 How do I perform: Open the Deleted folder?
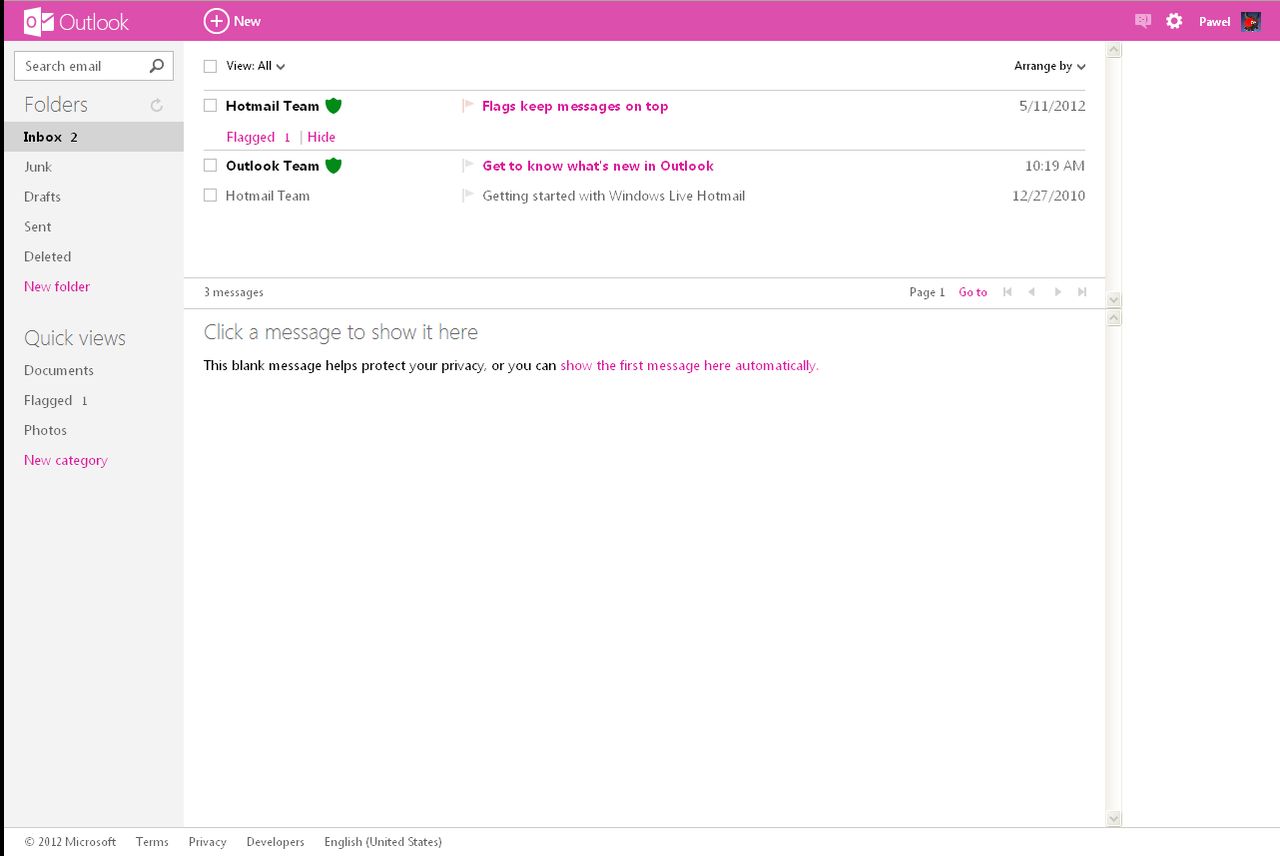click(x=47, y=257)
